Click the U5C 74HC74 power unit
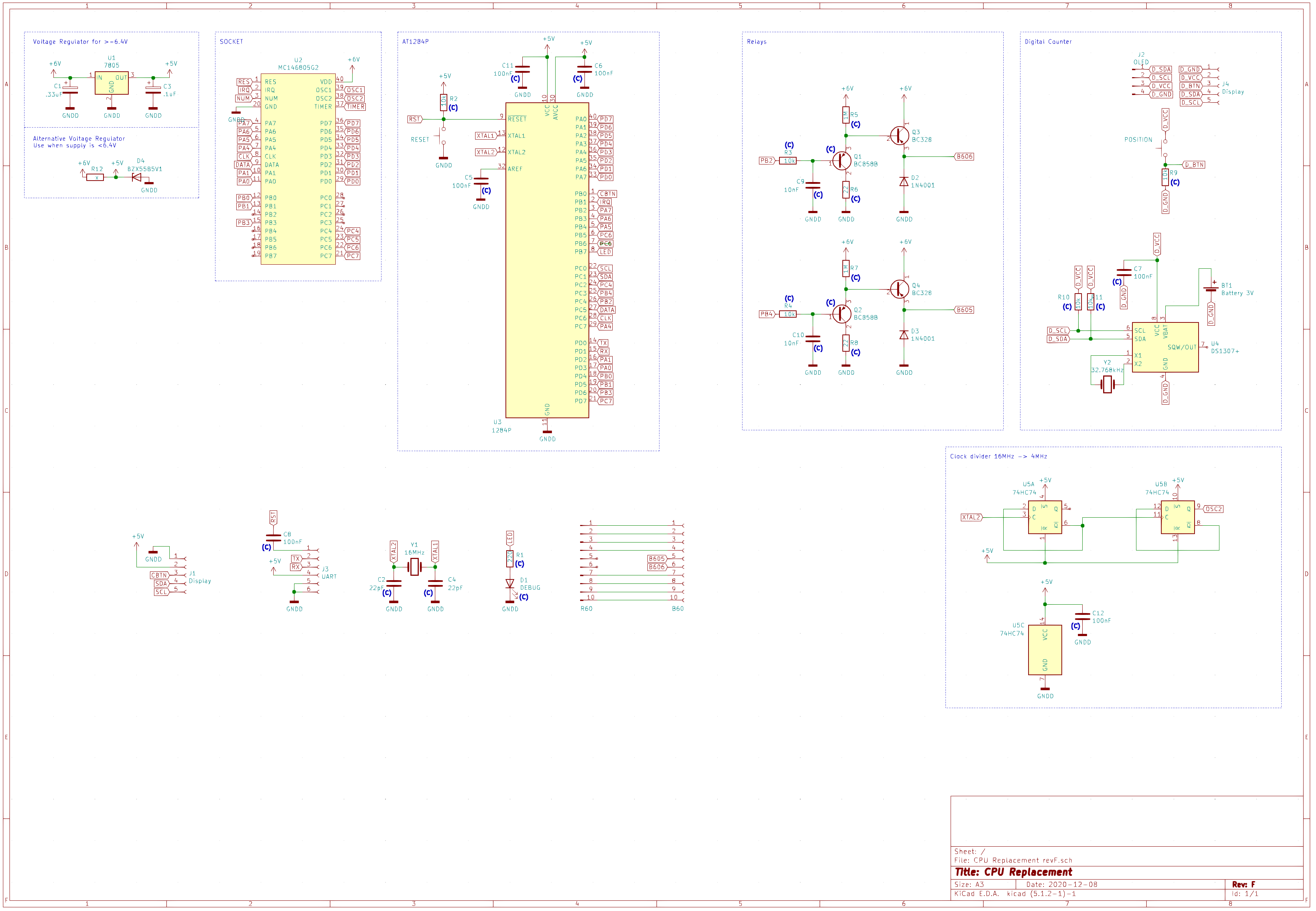 [x=1045, y=650]
